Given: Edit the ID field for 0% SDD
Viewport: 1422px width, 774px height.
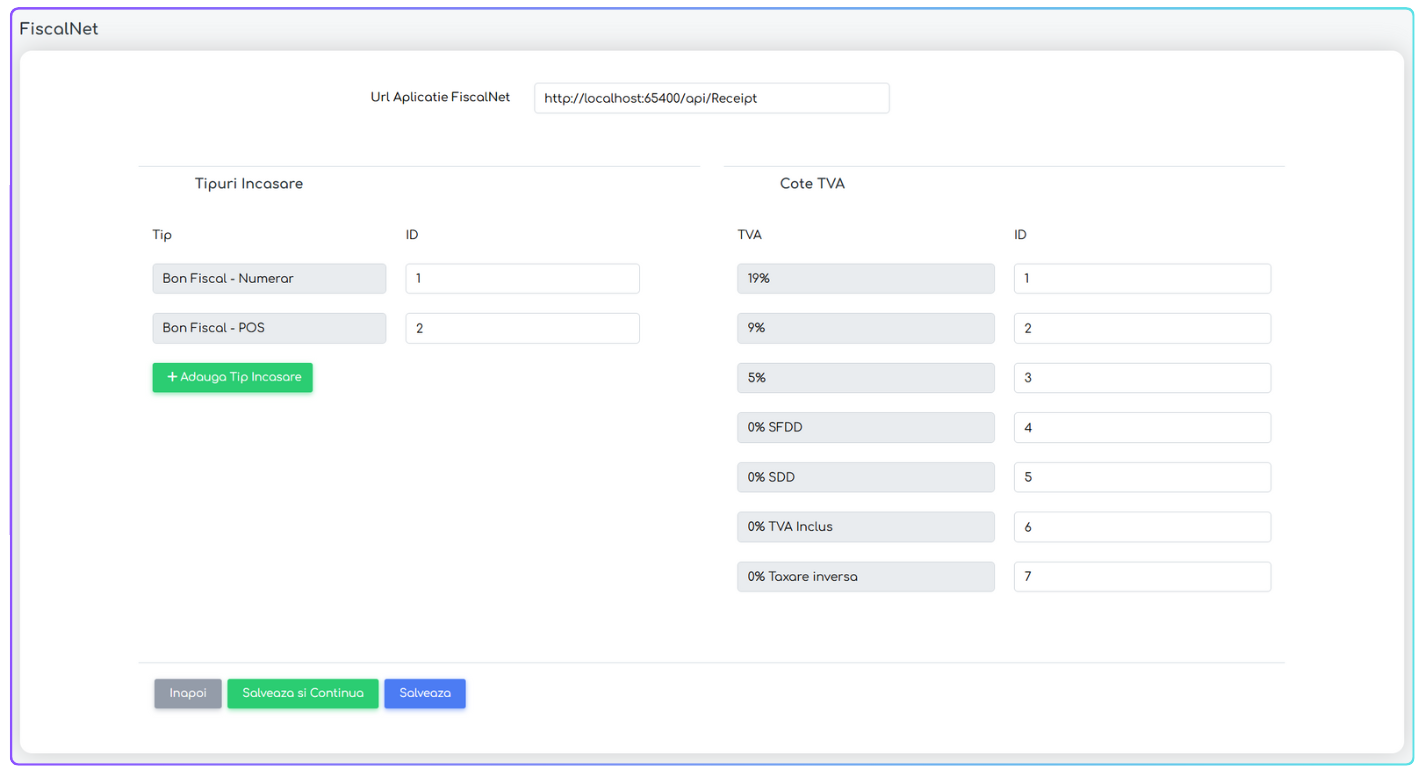Looking at the screenshot, I should point(1142,477).
